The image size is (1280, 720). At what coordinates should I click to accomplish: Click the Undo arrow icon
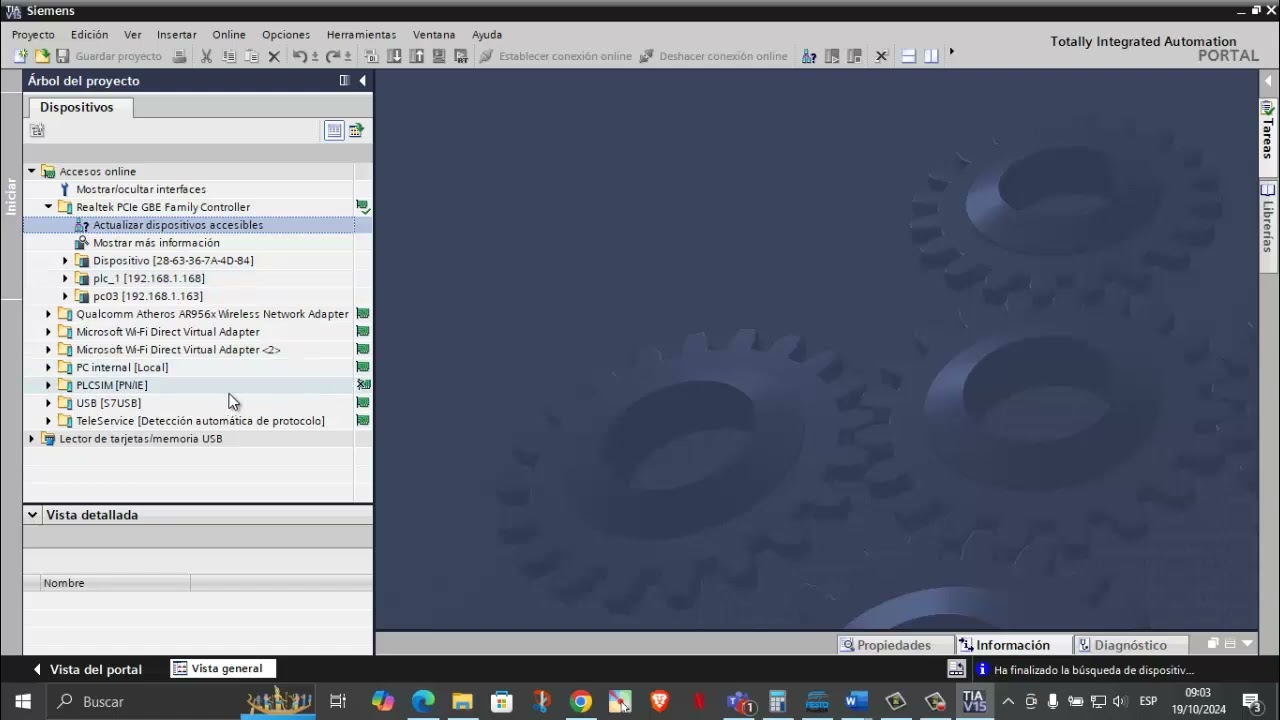[x=299, y=56]
